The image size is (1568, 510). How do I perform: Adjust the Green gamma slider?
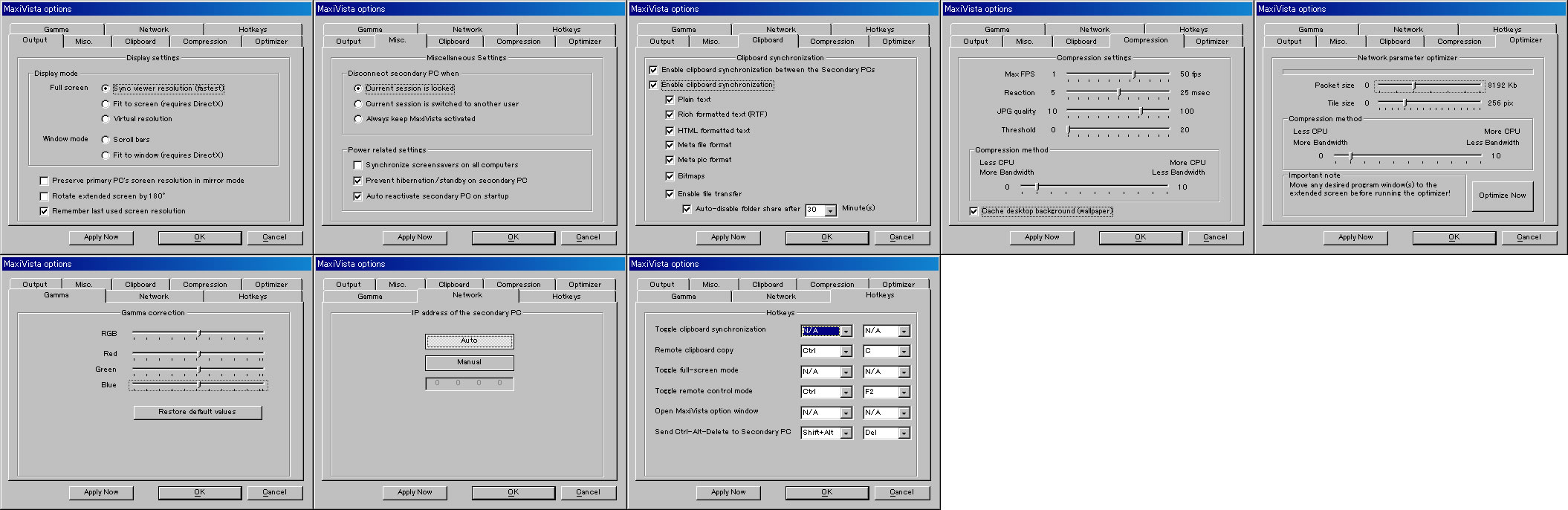point(198,370)
